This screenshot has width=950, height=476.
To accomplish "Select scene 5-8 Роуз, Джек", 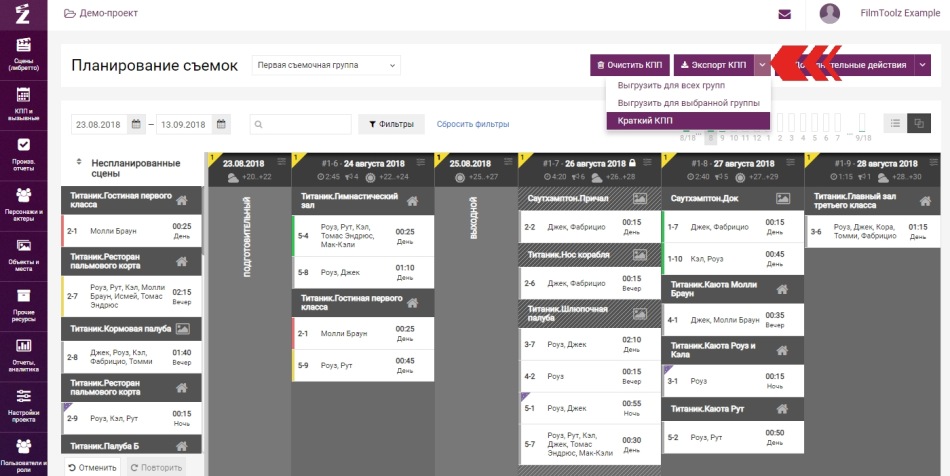I will pyautogui.click(x=363, y=273).
